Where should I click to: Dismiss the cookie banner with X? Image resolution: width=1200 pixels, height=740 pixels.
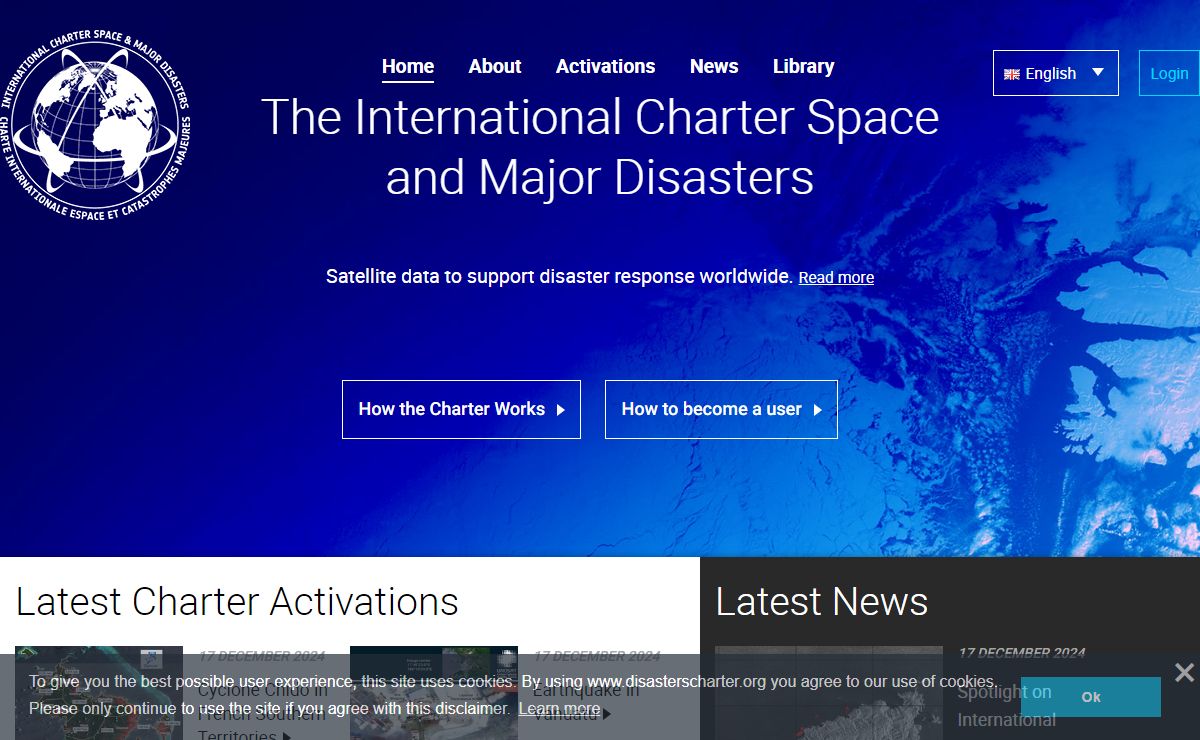(1184, 673)
